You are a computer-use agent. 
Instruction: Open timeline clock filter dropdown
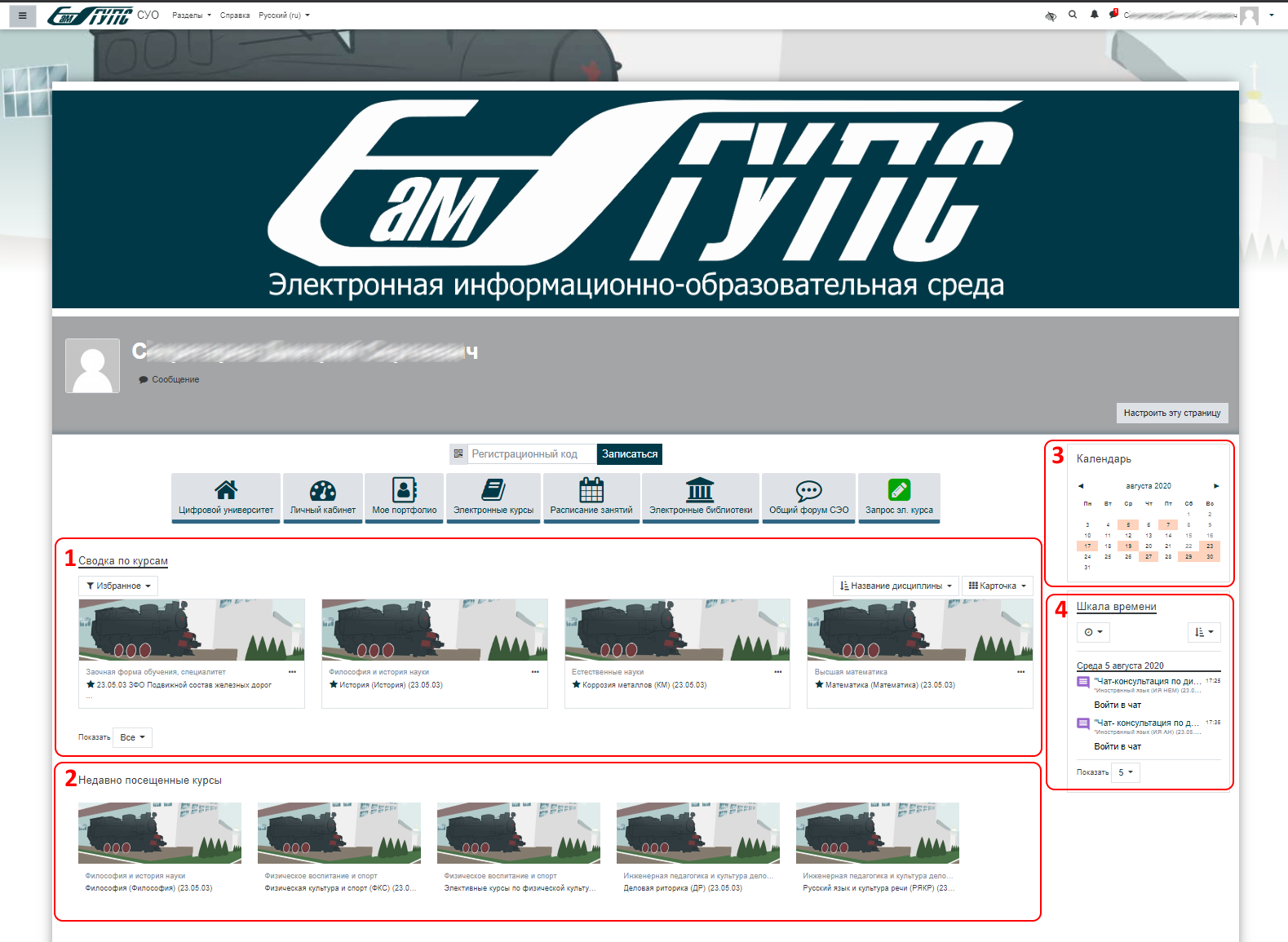pos(1093,633)
